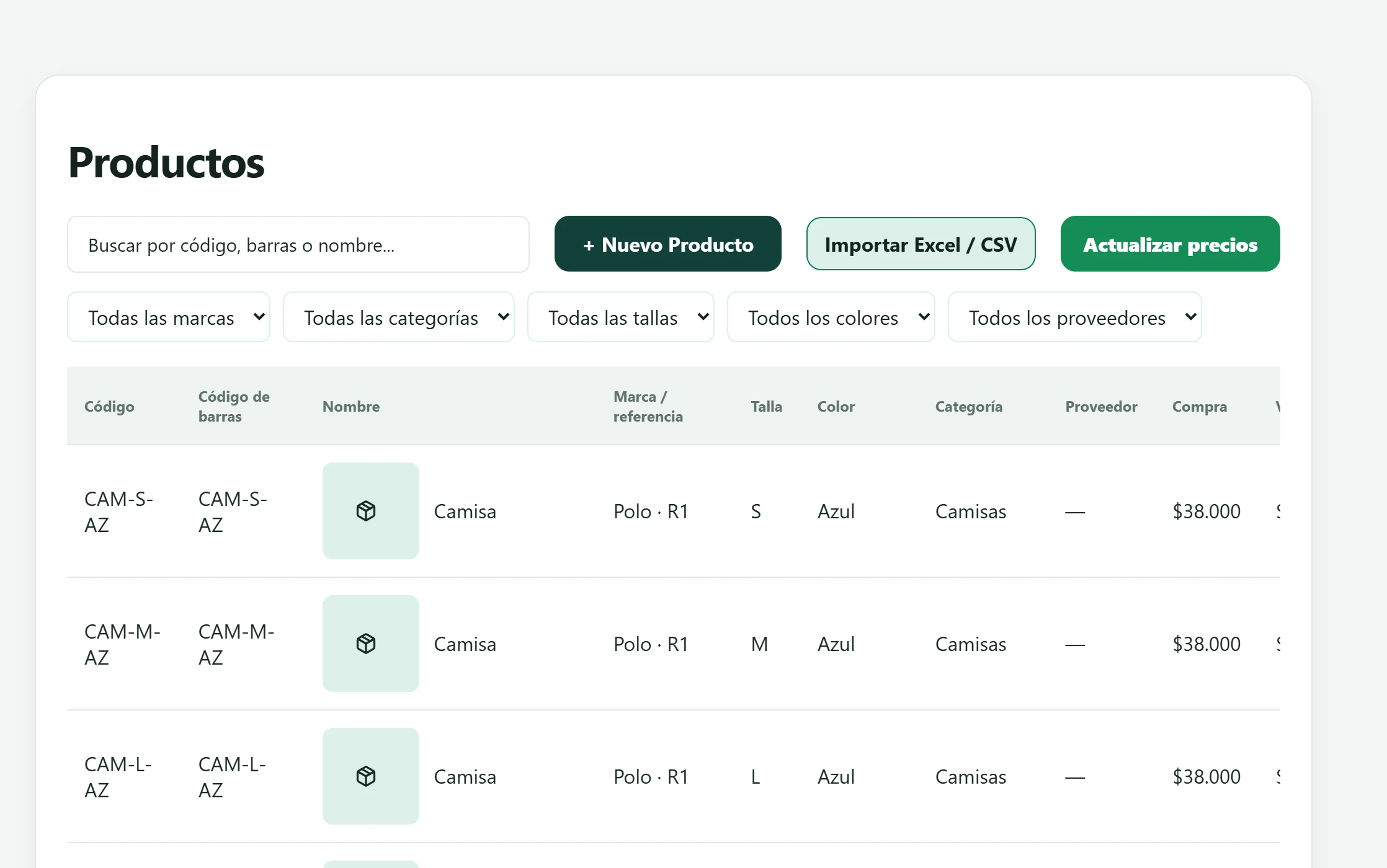Click the '+ Nuevo Producto' button
Image resolution: width=1387 pixels, height=868 pixels.
[668, 244]
